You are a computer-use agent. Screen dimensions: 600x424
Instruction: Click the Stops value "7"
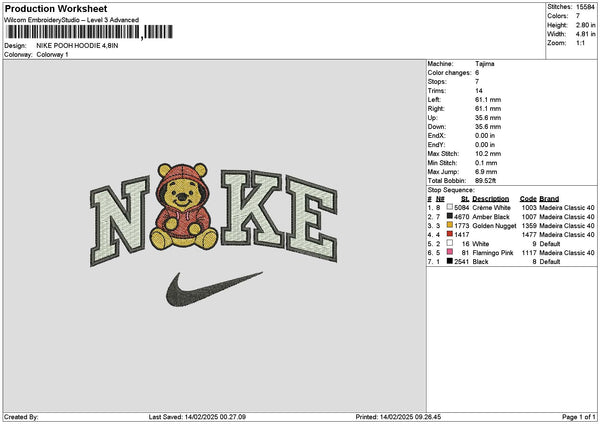click(477, 82)
